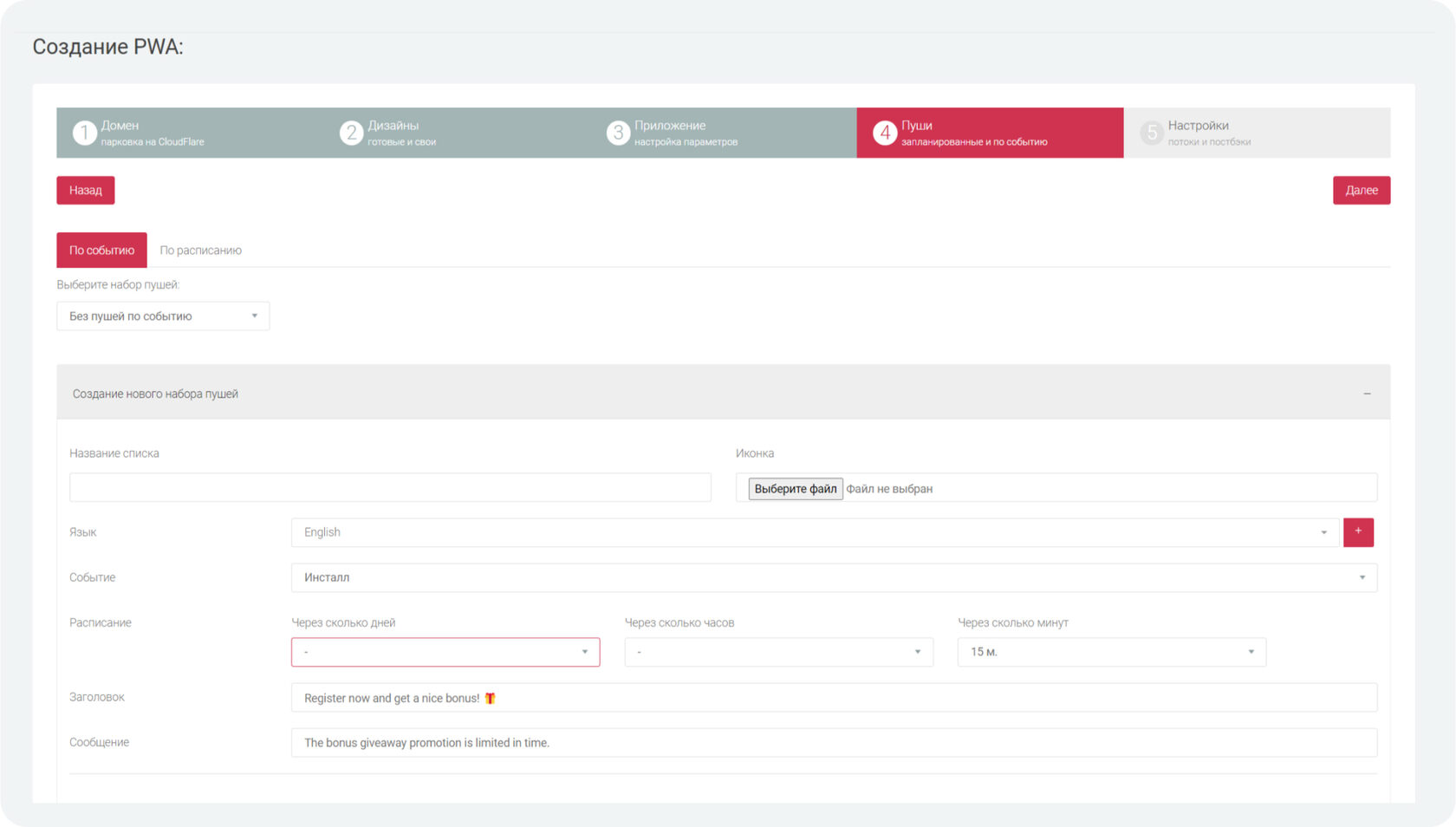Click the step 2 Дизайны number icon
Viewport: 1456px width, 827px height.
351,133
